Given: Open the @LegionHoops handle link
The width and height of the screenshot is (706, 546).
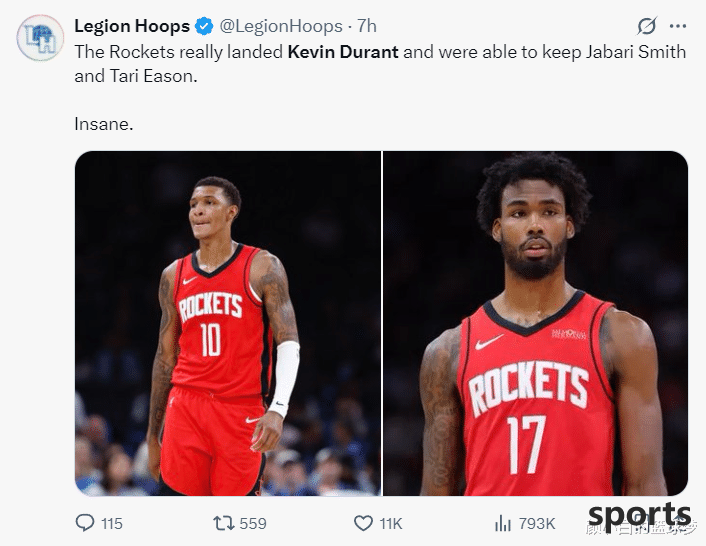Looking at the screenshot, I should click(281, 26).
